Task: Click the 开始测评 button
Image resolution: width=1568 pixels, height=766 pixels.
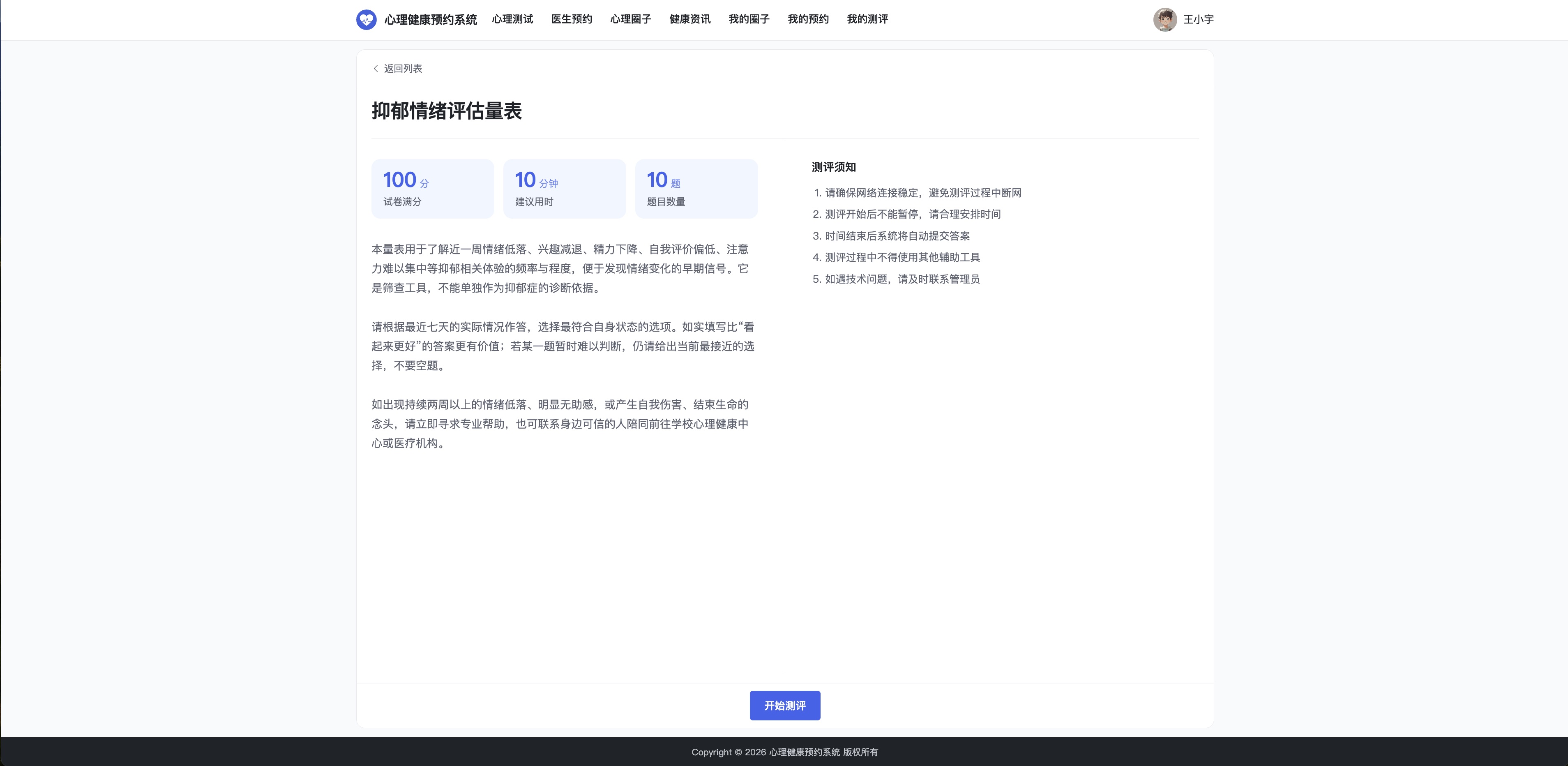Action: click(784, 705)
